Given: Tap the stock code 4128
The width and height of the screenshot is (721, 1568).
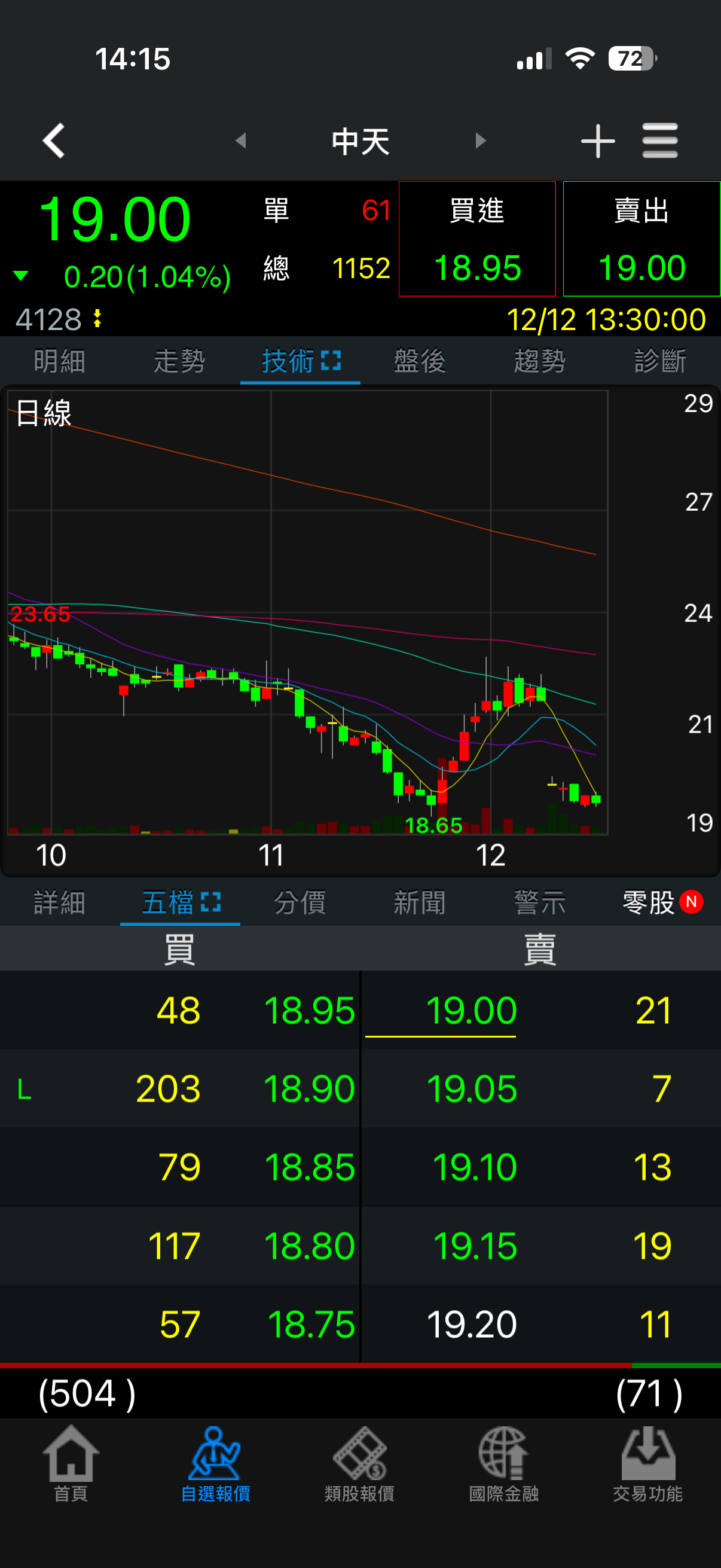Looking at the screenshot, I should (x=48, y=319).
